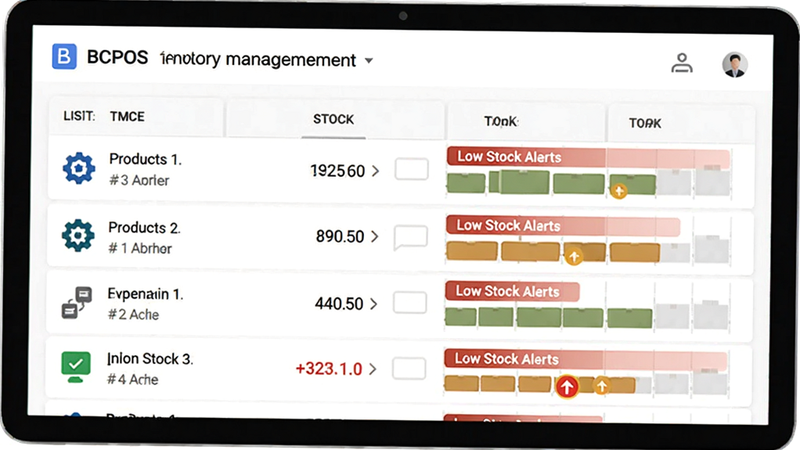
Task: Click the #2 Ache subtitle
Action: (133, 315)
